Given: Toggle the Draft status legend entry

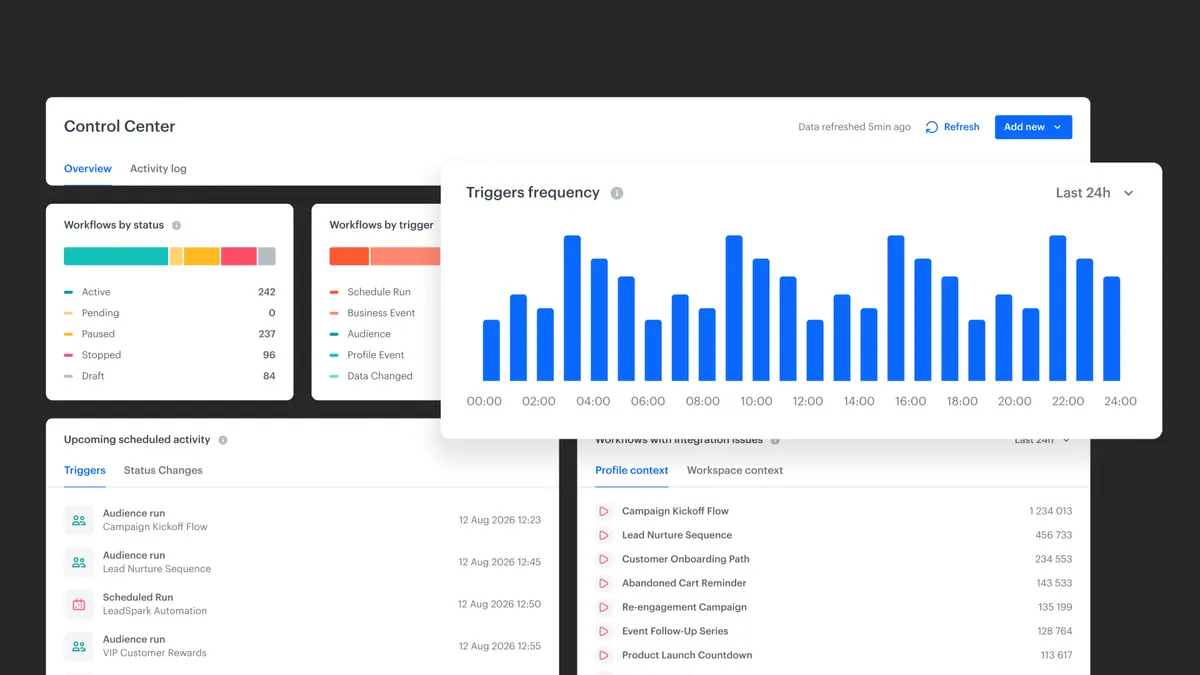Looking at the screenshot, I should [x=91, y=375].
